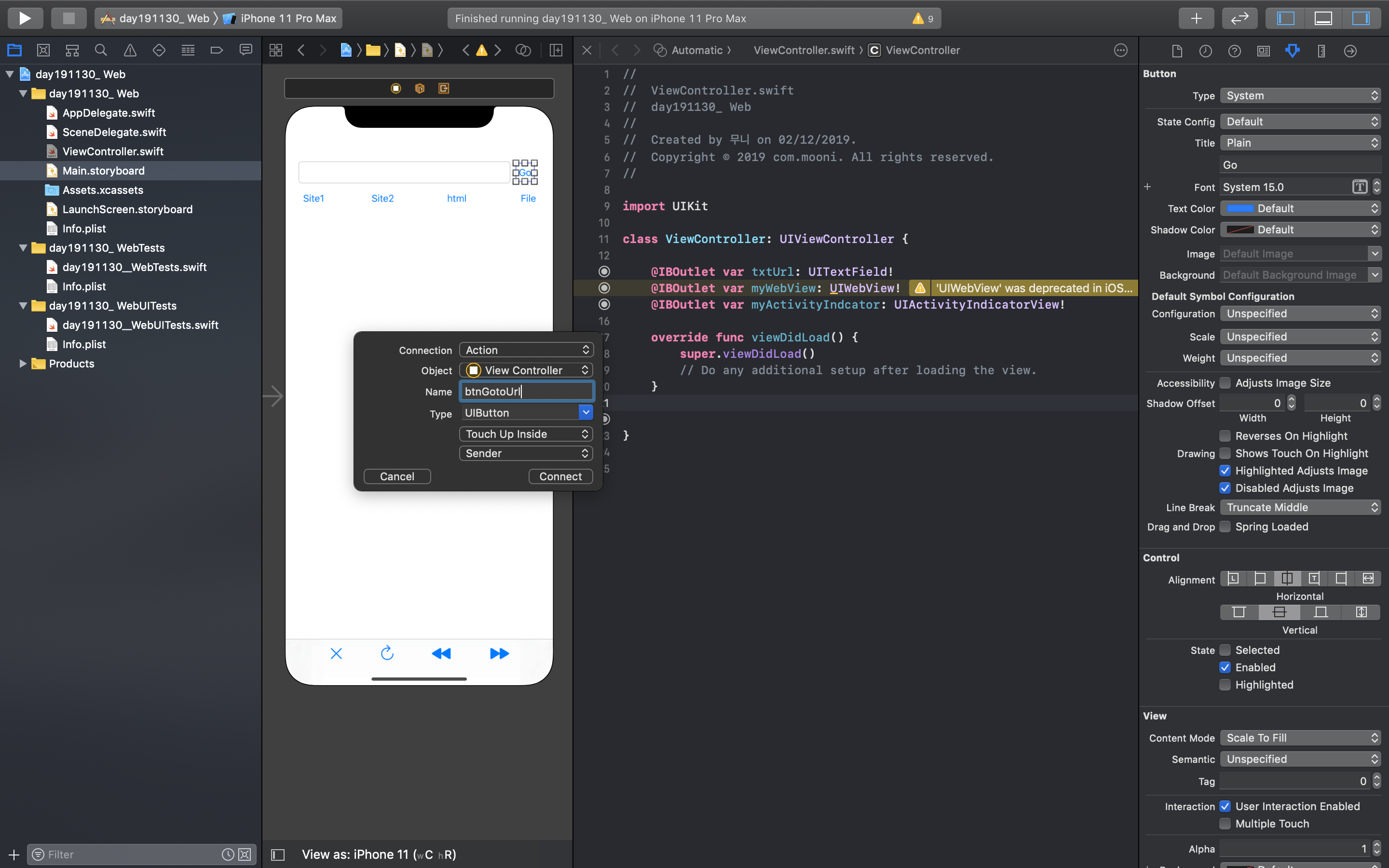Viewport: 1389px width, 868px height.
Task: Open the Issue navigator warning icon
Action: (130, 51)
